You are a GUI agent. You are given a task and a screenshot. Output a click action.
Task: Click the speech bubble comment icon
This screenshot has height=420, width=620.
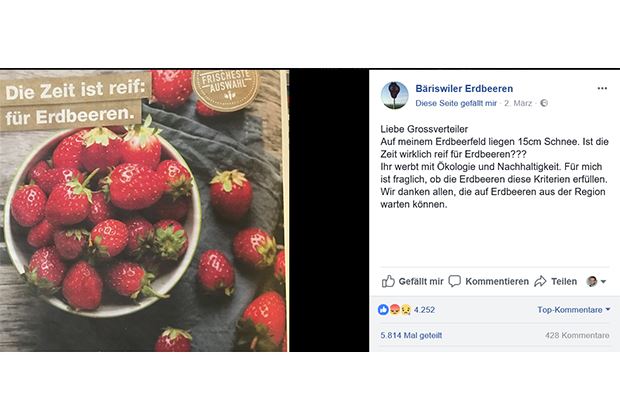[455, 281]
